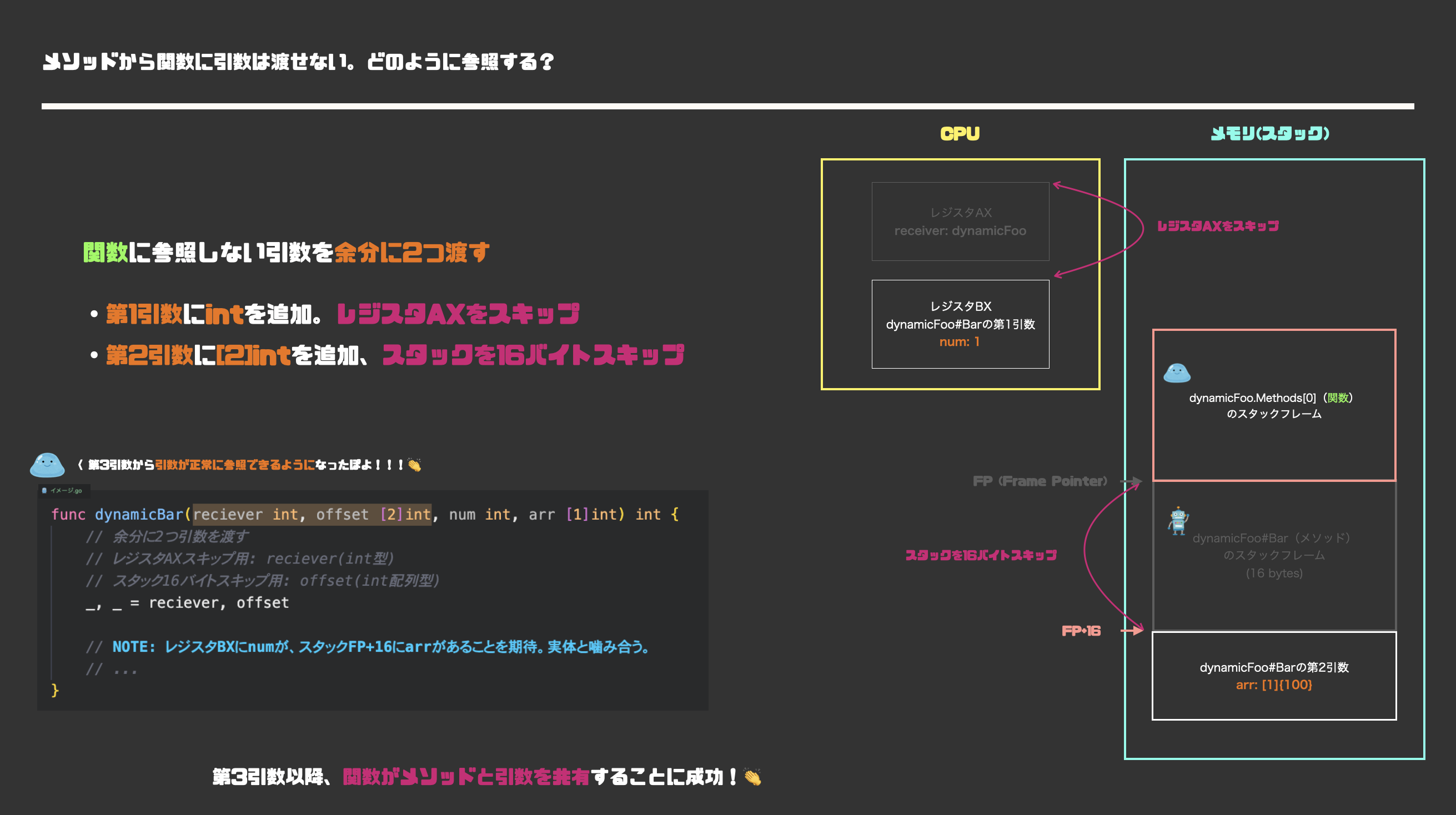The height and width of the screenshot is (815, 1456).
Task: Click the レジスタBX num: 1 box
Action: [960, 324]
